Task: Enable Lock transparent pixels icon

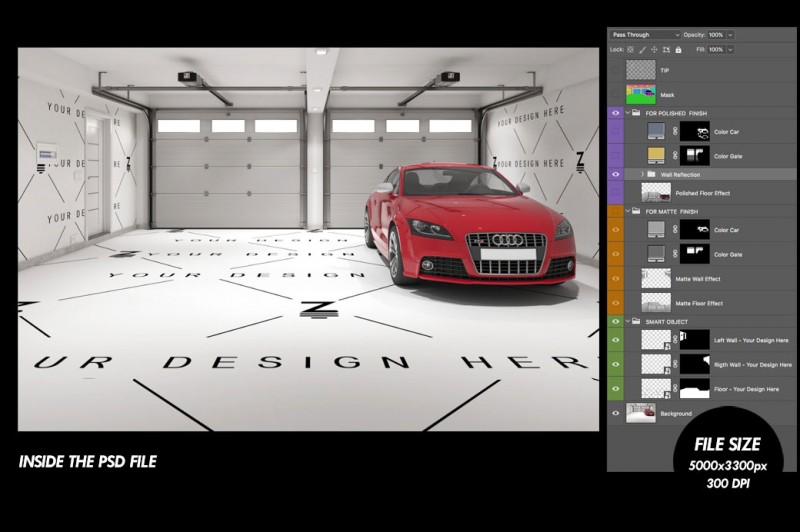Action: tap(631, 49)
